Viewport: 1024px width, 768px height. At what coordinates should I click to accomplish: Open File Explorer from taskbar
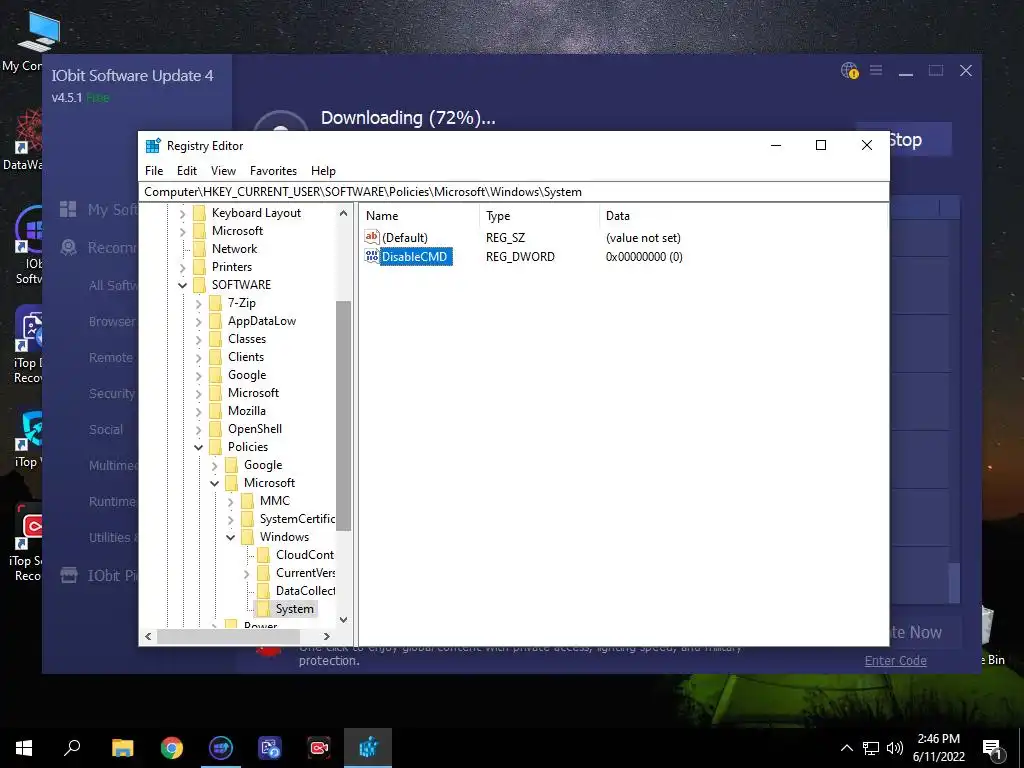pos(122,747)
